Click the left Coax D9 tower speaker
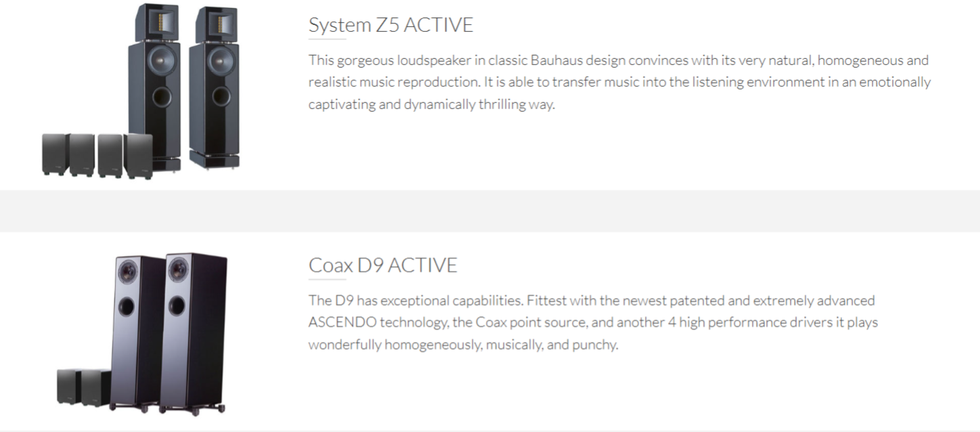This screenshot has height=432, width=980. click(x=136, y=333)
